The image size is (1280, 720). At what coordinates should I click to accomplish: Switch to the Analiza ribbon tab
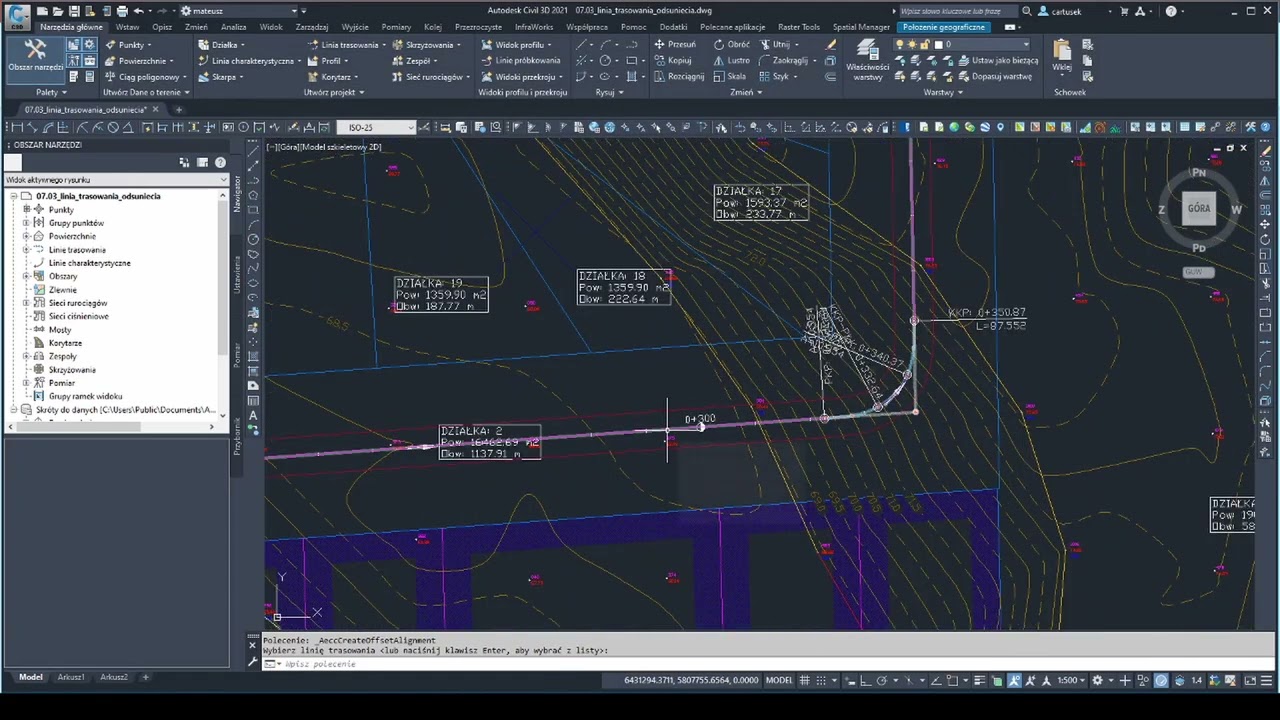tap(234, 27)
